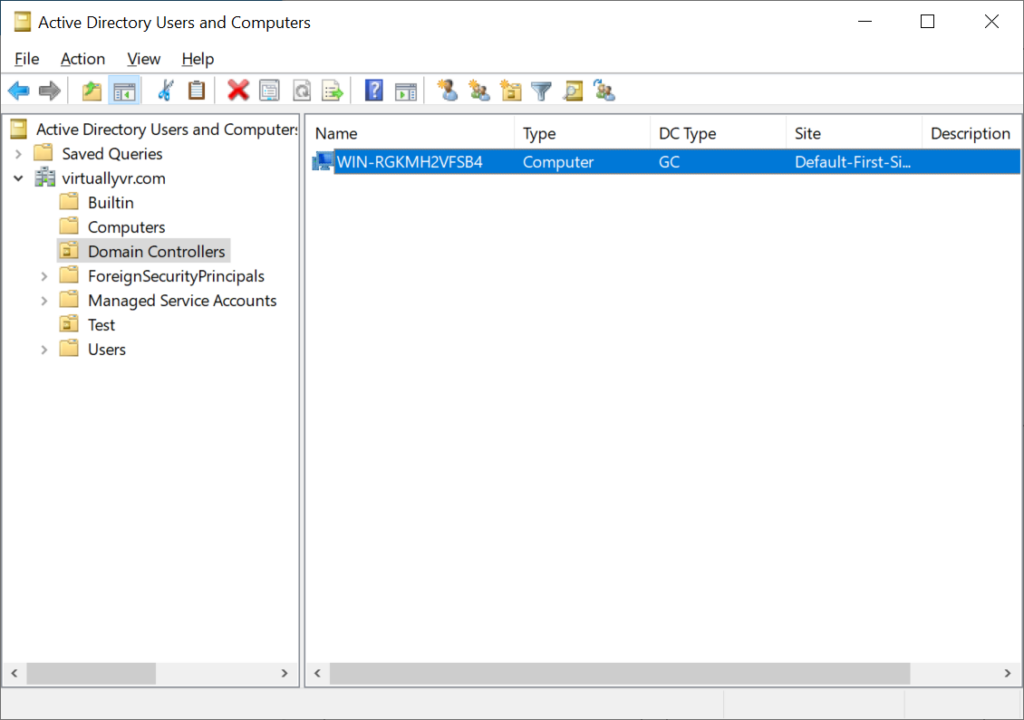Click the WIN-RGKMH2VFSB4 computer icon
1024x720 pixels.
point(323,161)
